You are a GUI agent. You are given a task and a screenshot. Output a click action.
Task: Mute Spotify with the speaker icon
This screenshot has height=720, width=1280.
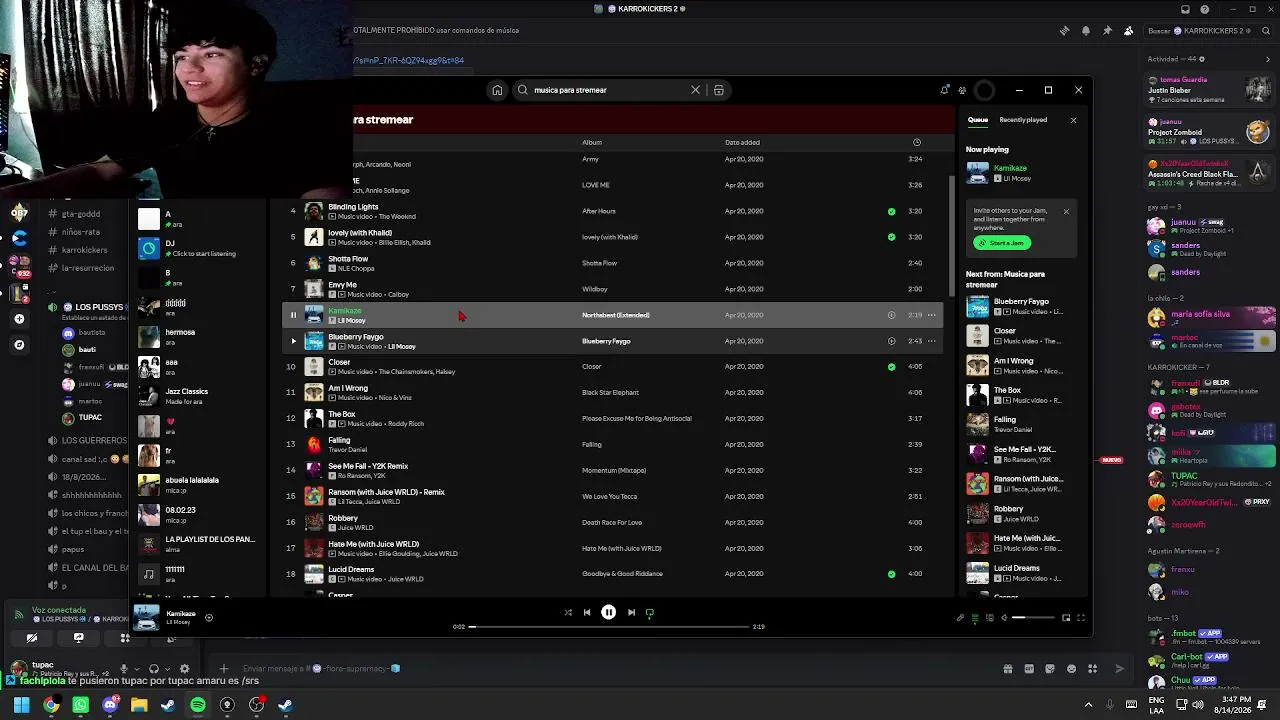pyautogui.click(x=1004, y=618)
